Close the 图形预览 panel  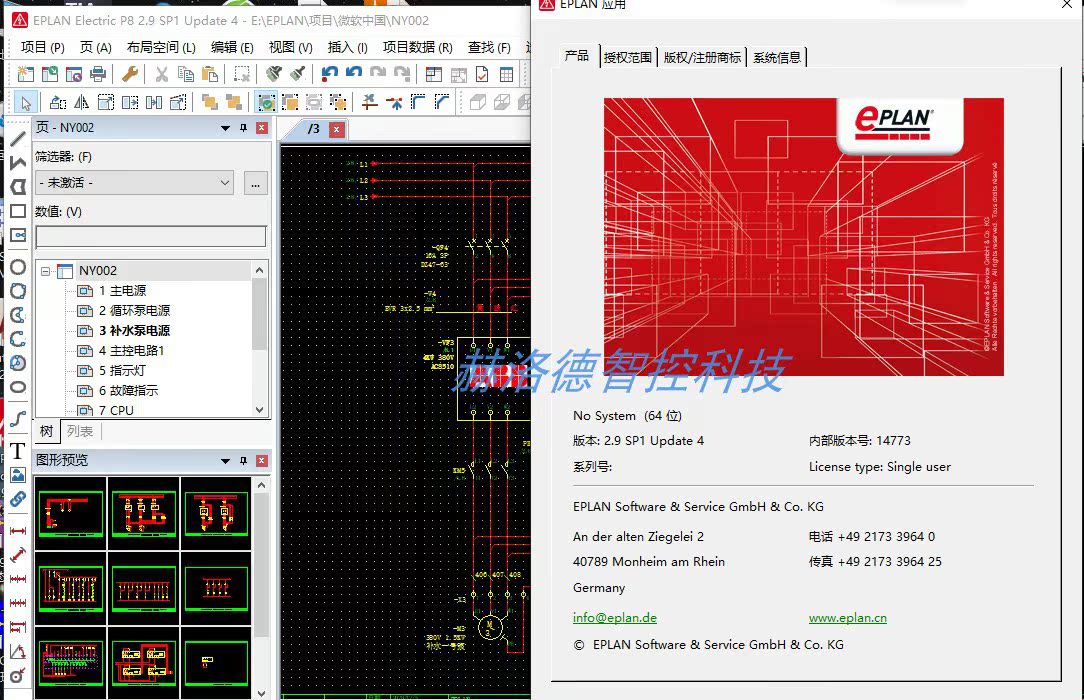(x=261, y=461)
